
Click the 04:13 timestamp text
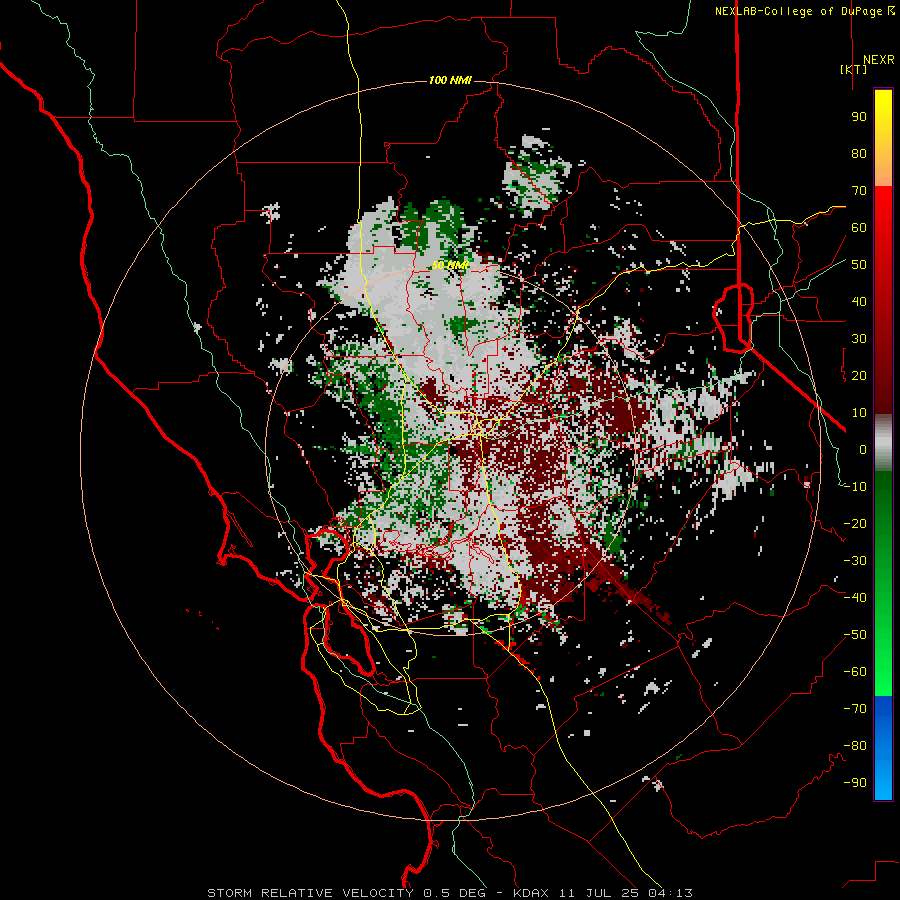[x=670, y=893]
